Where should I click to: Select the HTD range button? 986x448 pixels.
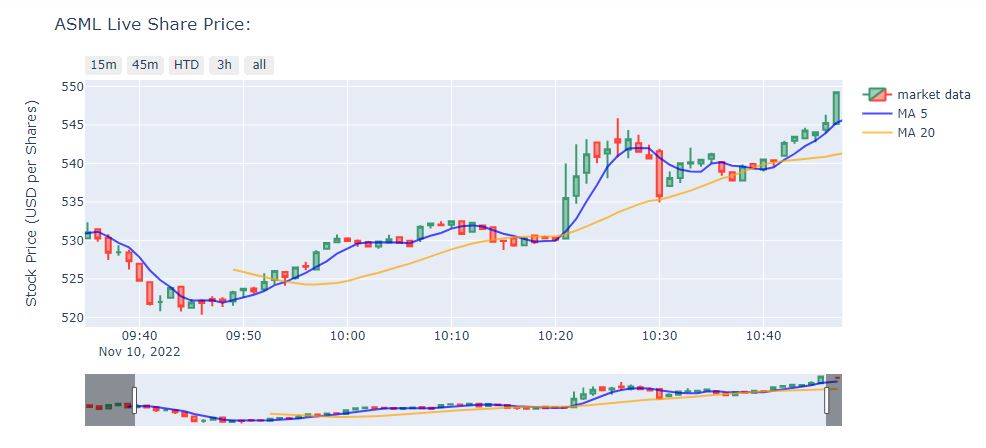pos(186,65)
